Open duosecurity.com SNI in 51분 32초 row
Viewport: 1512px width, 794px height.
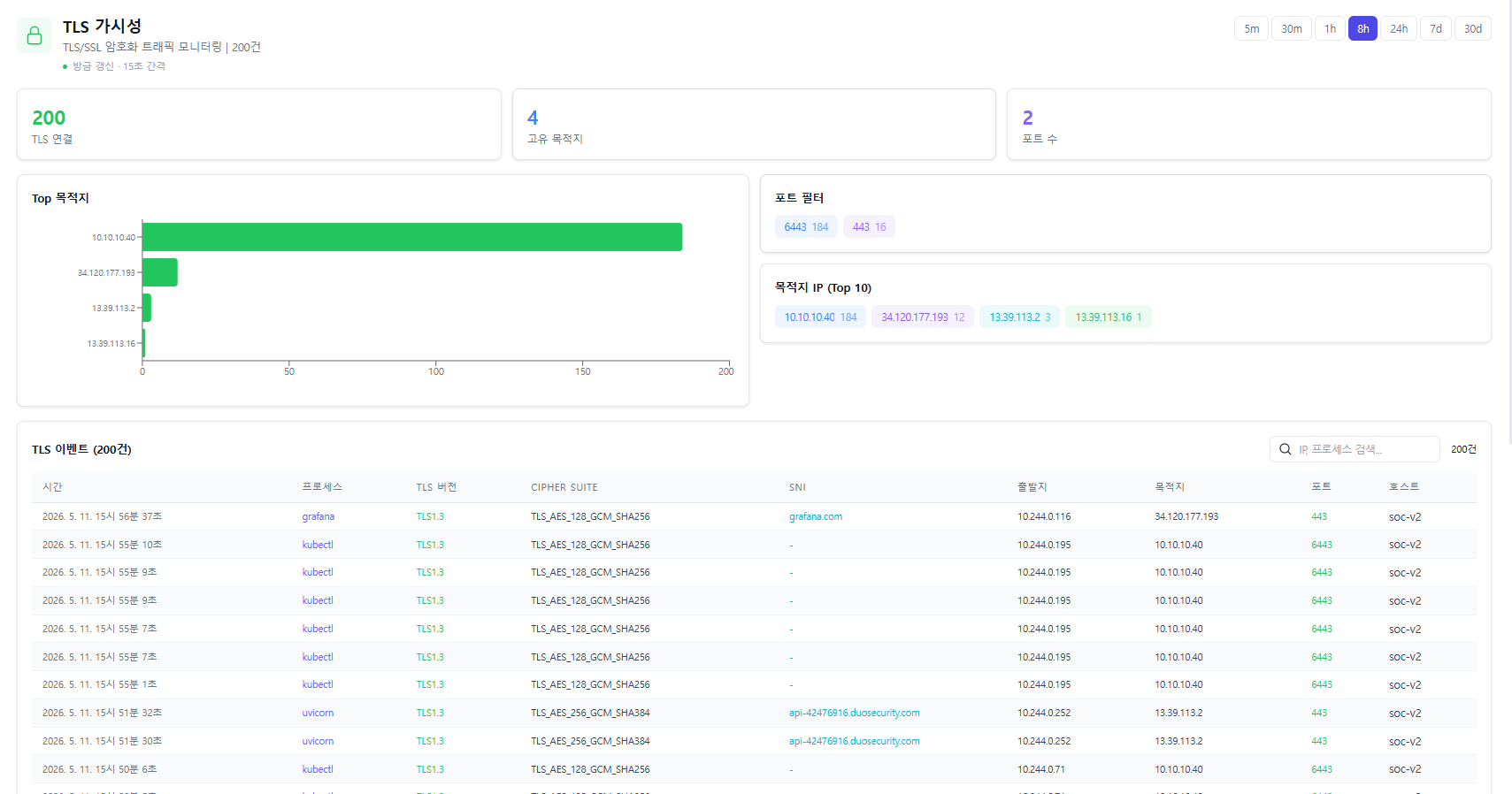pyautogui.click(x=855, y=713)
